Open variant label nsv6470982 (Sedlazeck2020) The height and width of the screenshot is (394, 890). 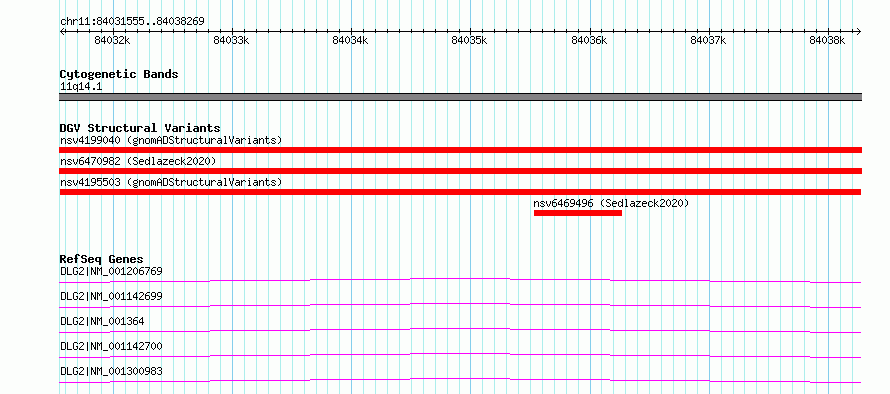(138, 161)
